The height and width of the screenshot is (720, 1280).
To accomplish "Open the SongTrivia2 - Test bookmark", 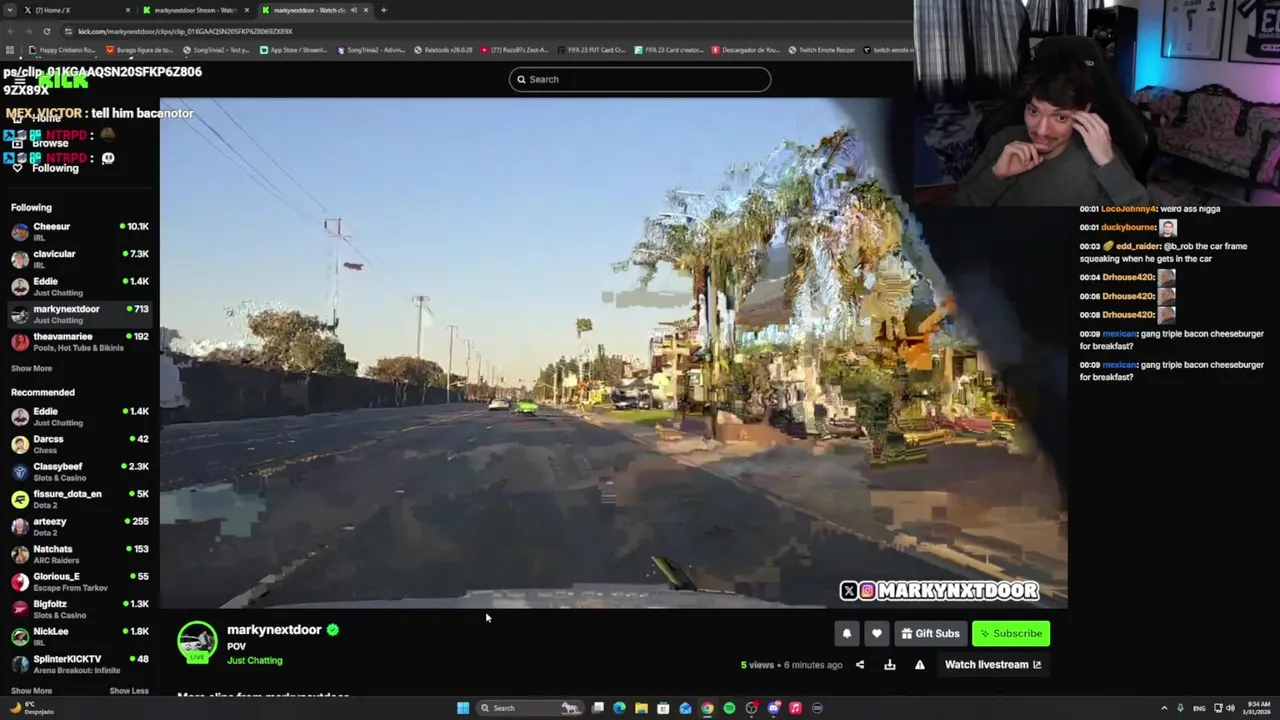I will tap(216, 50).
